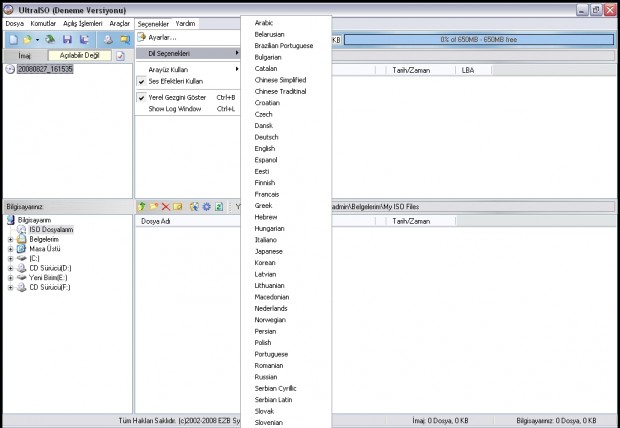Click the yellow compress toolbar icon
This screenshot has height=428, width=620.
point(125,40)
